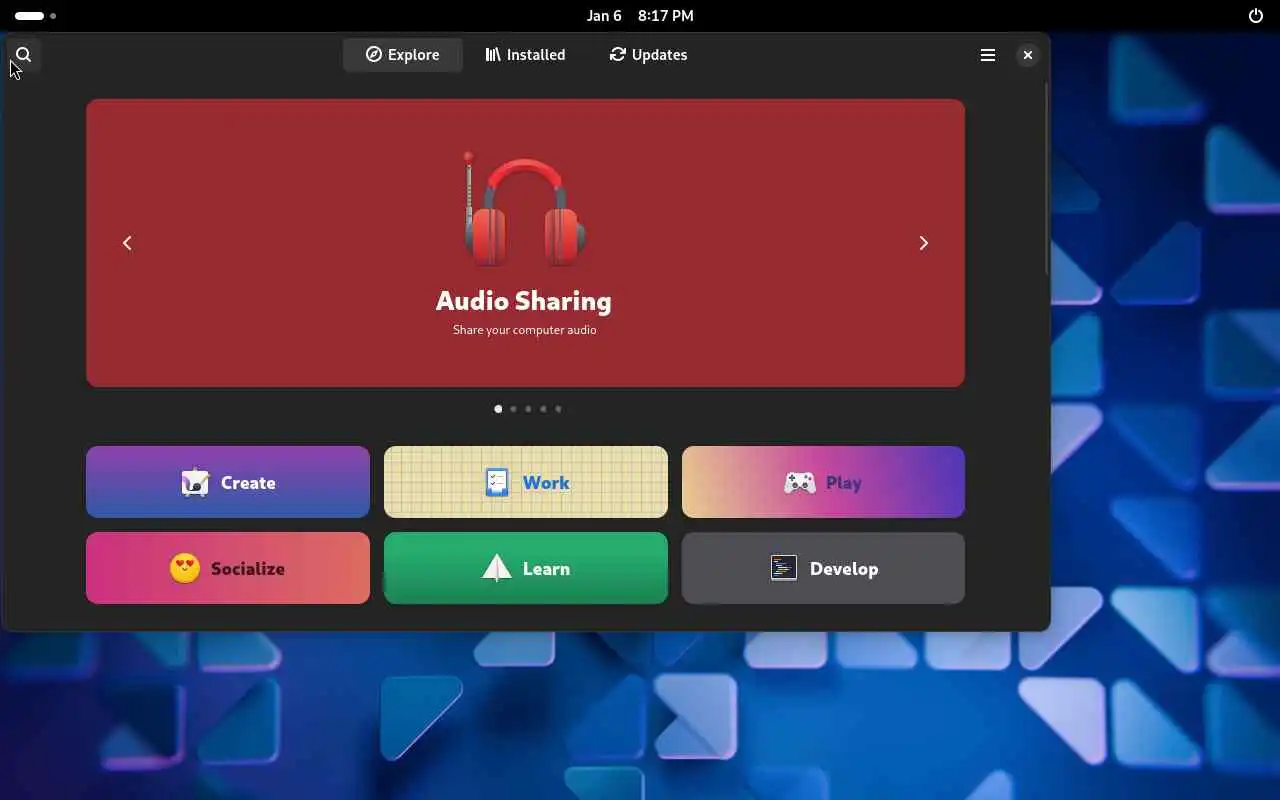Click the game controller icon on Play

[x=799, y=483]
